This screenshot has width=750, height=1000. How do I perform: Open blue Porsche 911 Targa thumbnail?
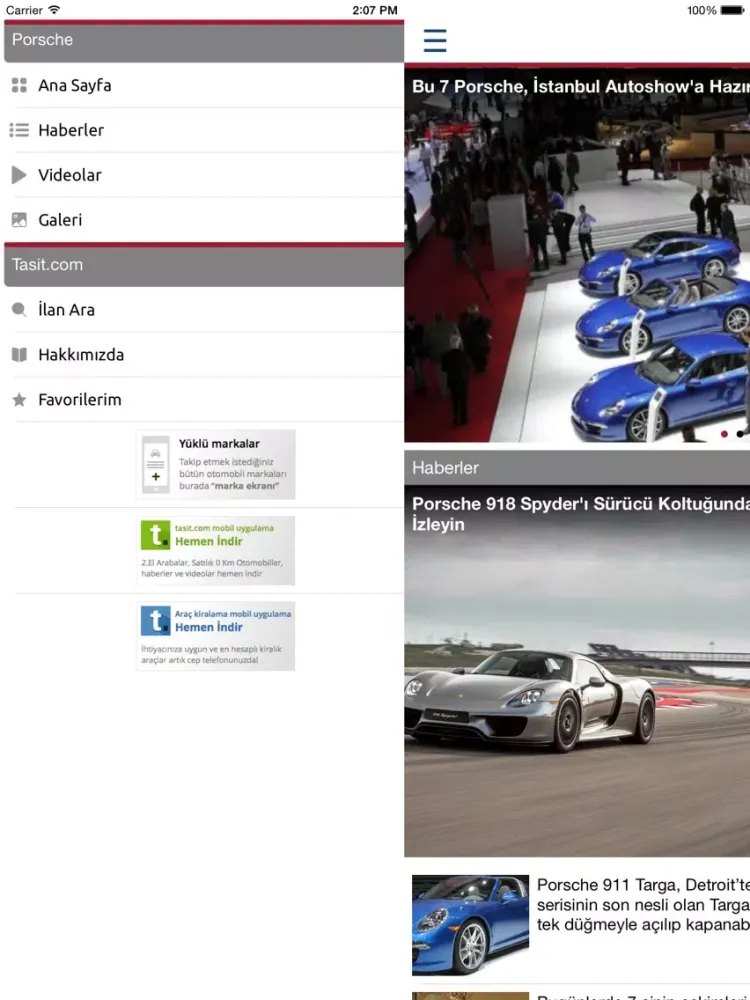click(471, 925)
